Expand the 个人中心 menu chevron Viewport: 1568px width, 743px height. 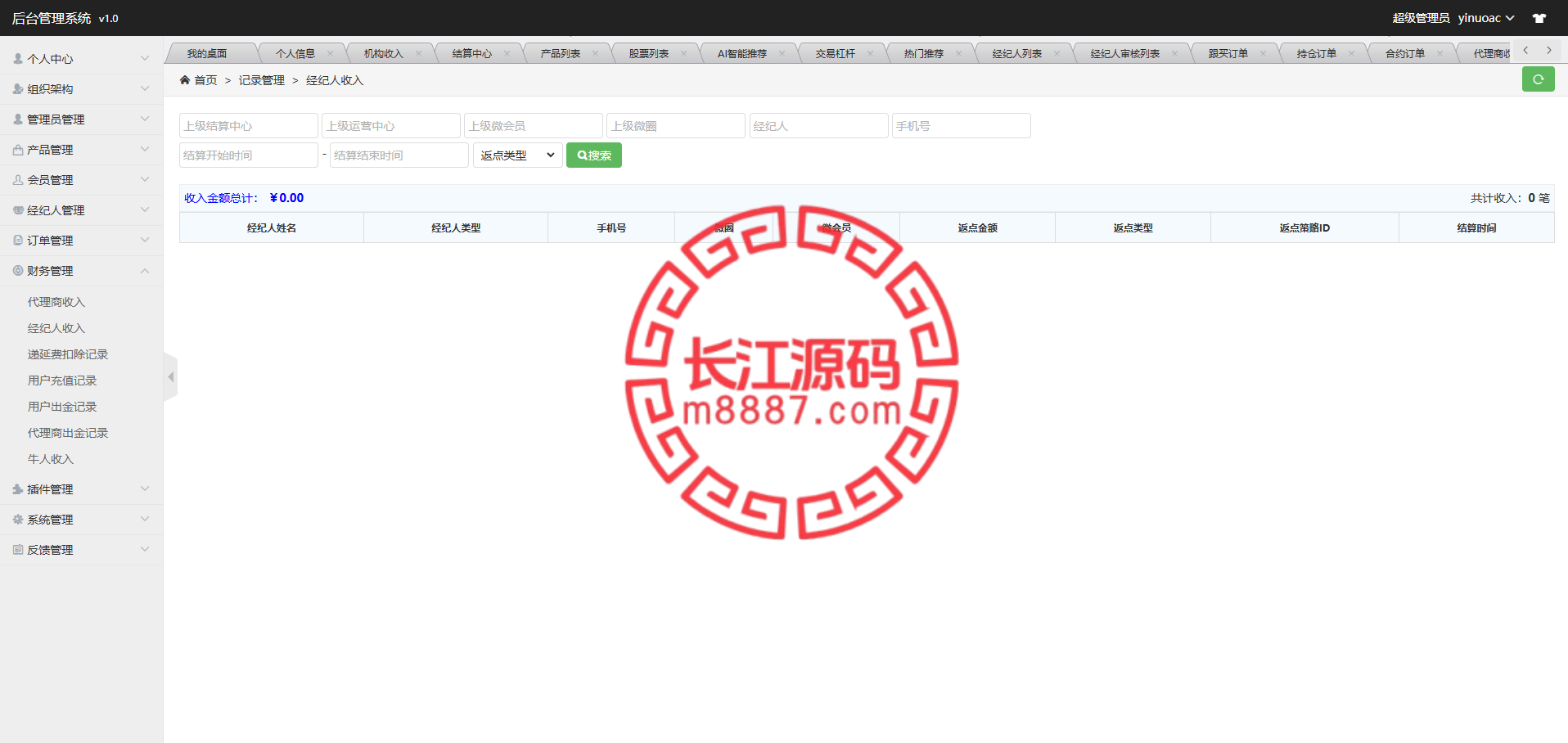pyautogui.click(x=145, y=58)
